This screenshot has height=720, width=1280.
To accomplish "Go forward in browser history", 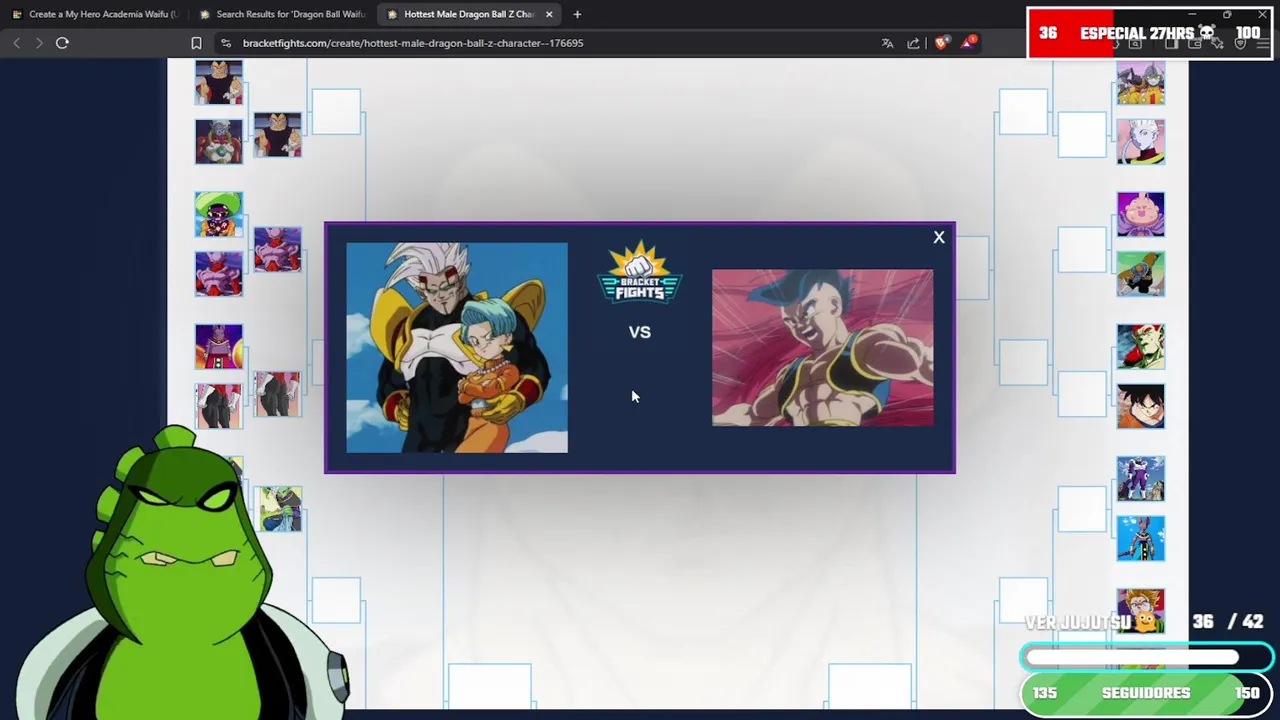I will (39, 43).
